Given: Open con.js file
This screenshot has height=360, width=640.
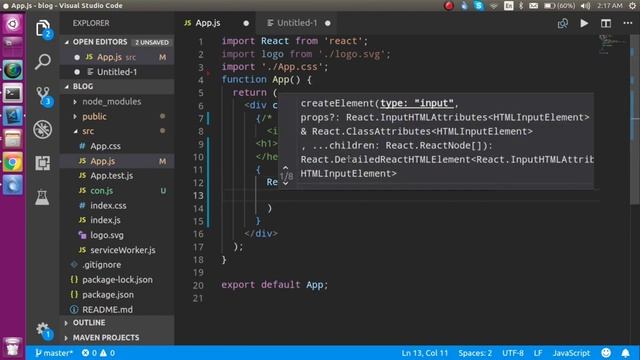Looking at the screenshot, I should pos(117,191).
